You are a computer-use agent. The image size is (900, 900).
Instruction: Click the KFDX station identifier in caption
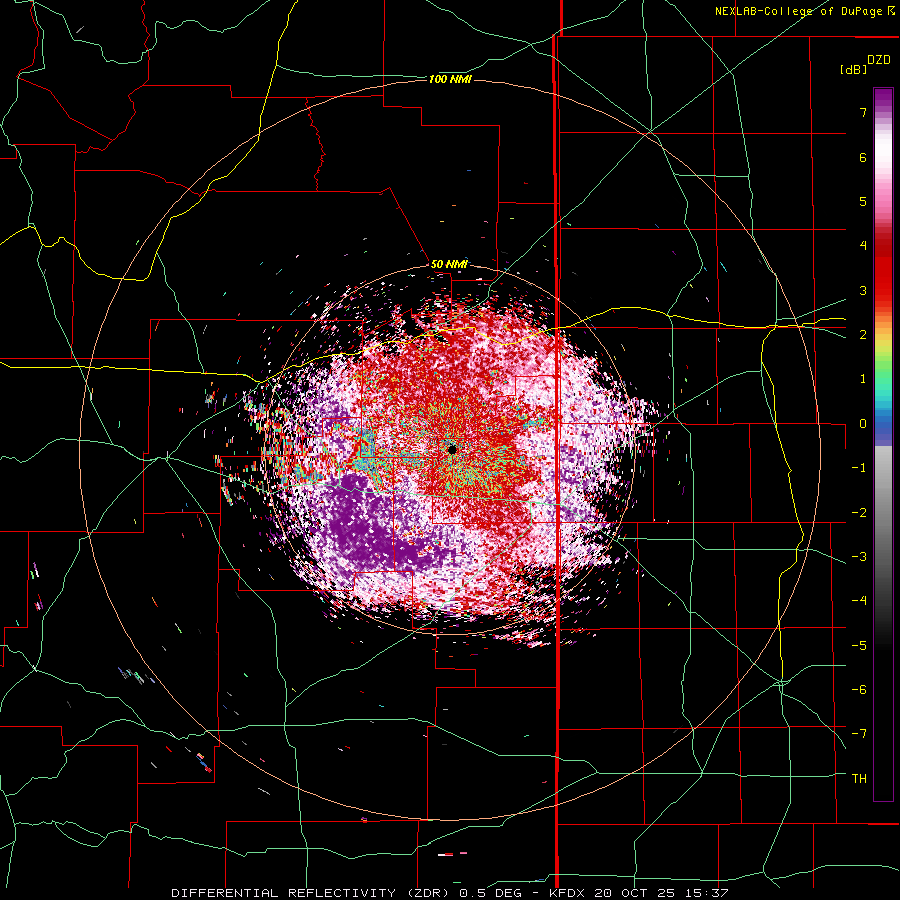[567, 893]
